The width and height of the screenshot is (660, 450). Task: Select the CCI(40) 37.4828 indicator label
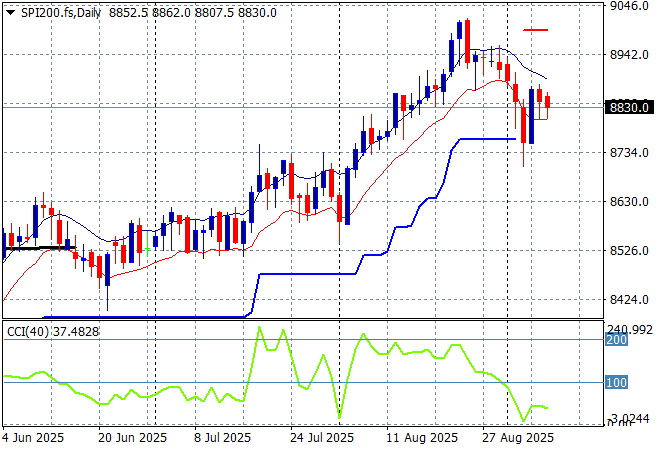point(53,332)
